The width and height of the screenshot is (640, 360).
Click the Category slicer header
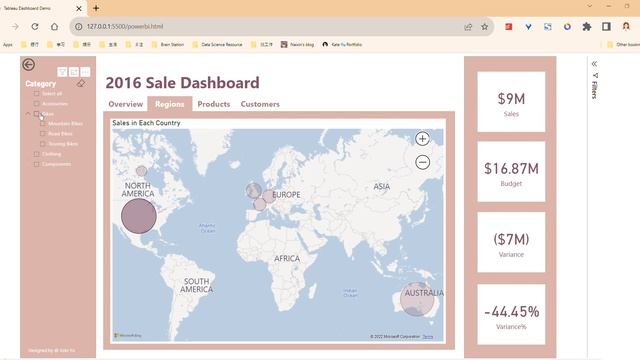pos(40,84)
